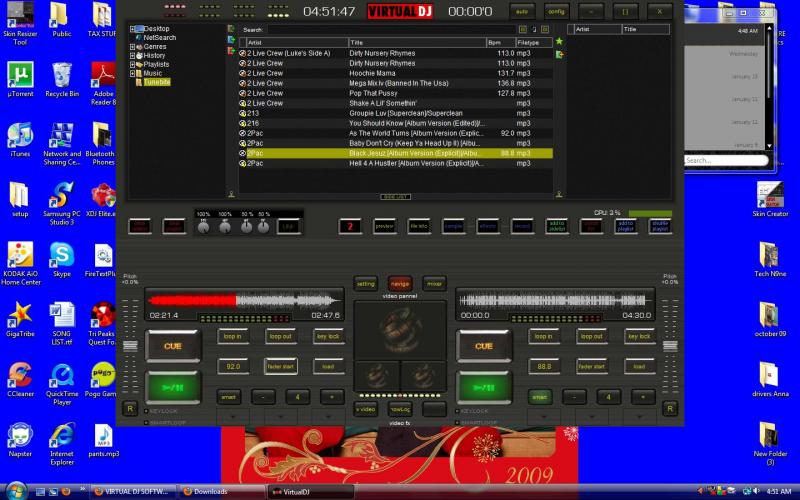Click the preview button
The image size is (800, 500).
pos(385,226)
